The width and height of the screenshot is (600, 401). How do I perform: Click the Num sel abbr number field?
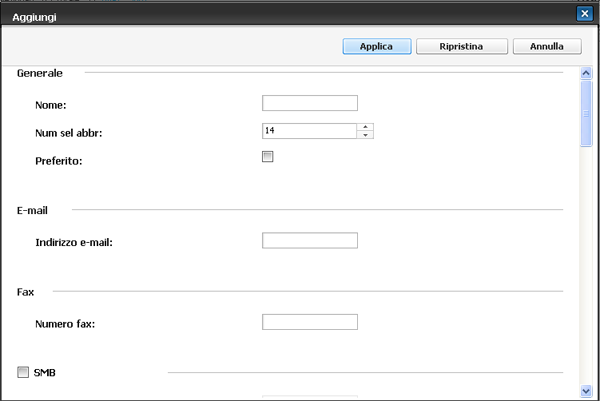308,131
